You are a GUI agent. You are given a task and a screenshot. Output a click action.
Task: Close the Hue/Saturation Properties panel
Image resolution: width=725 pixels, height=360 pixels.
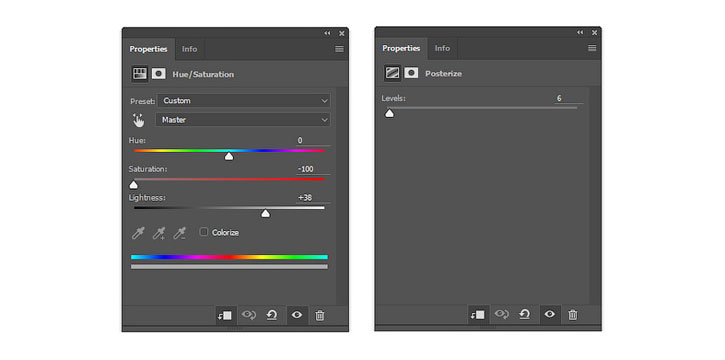(342, 33)
